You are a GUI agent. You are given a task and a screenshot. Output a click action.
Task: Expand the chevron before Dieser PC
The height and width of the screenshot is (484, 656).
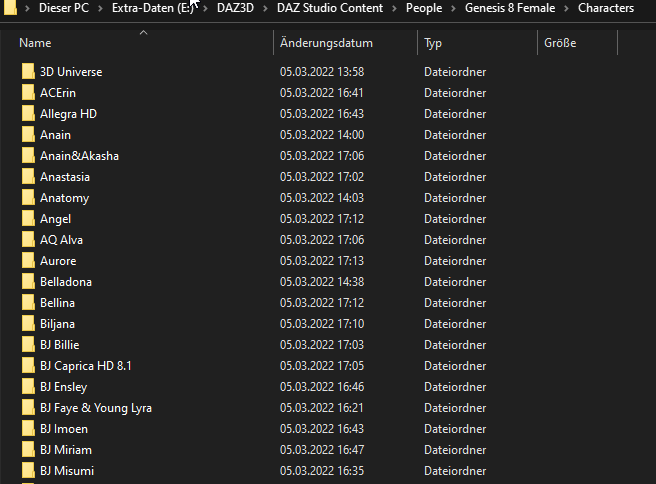(x=27, y=8)
